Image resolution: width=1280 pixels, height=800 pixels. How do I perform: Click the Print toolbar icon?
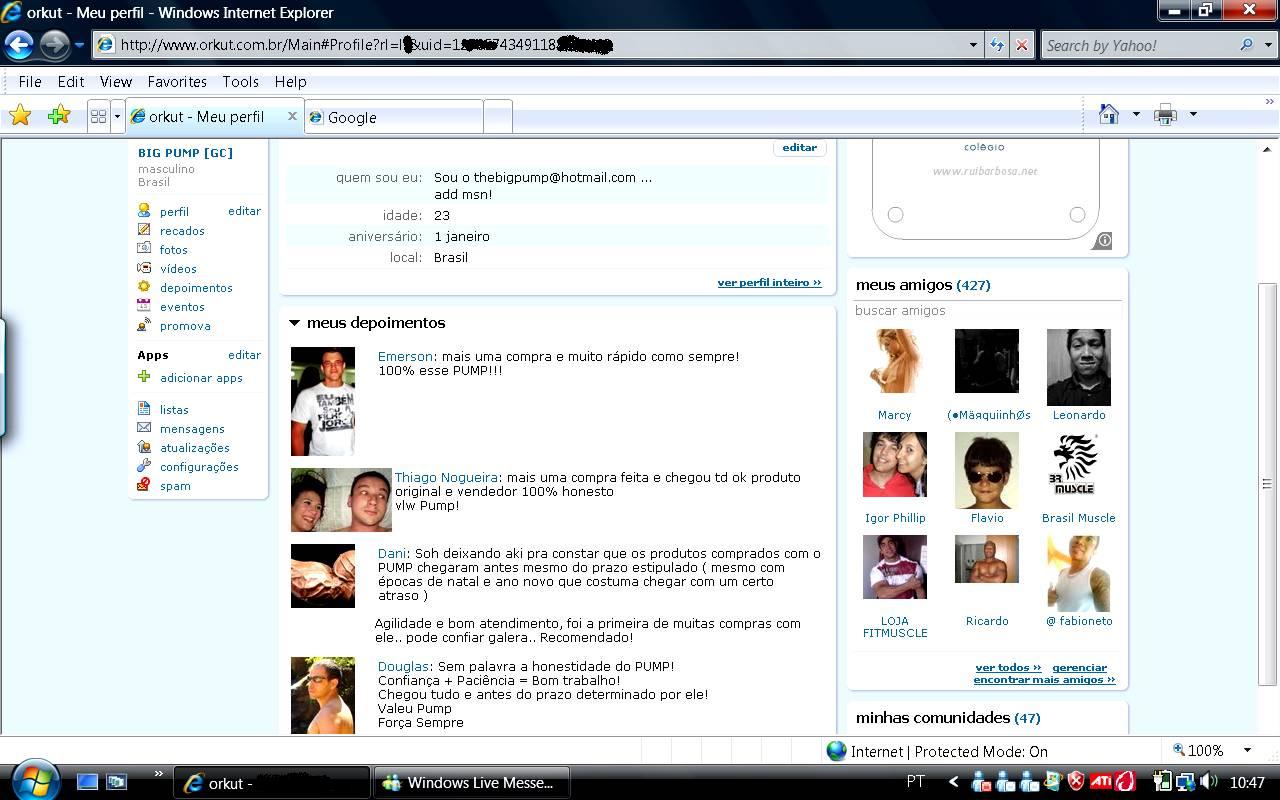[x=1166, y=115]
